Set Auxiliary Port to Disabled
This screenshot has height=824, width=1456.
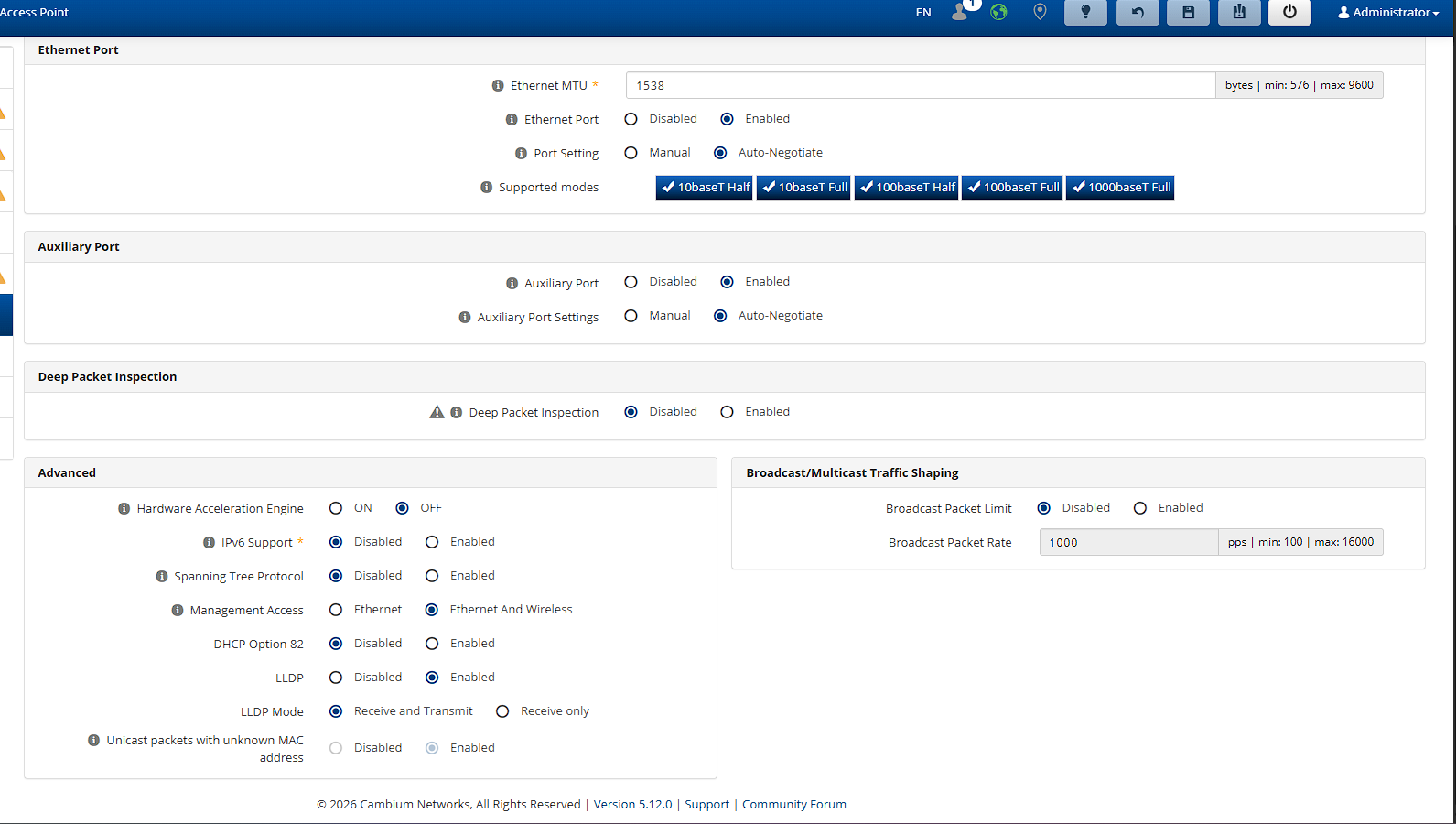[631, 282]
